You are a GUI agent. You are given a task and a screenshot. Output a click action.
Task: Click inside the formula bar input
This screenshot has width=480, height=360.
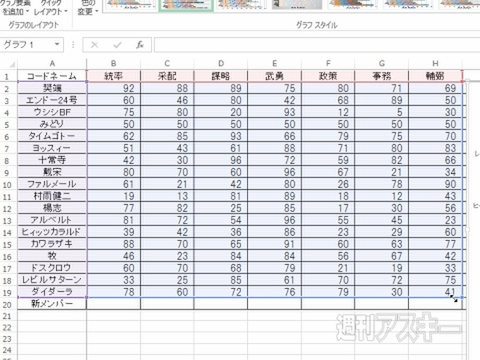[x=317, y=45]
